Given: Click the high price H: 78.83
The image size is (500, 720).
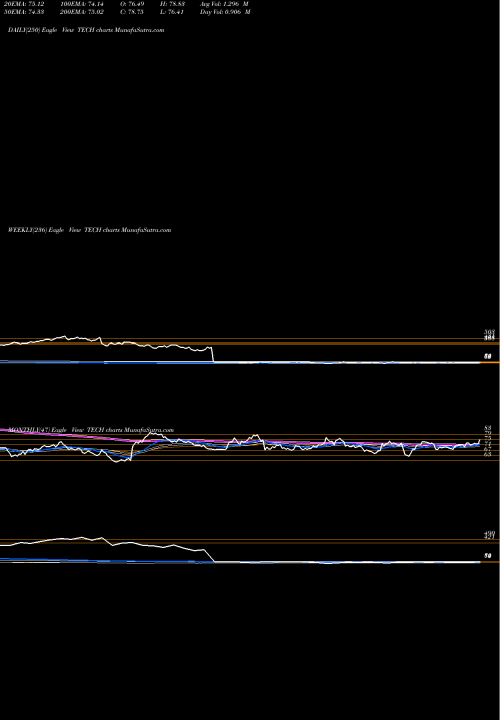Looking at the screenshot, I should 174,3.
